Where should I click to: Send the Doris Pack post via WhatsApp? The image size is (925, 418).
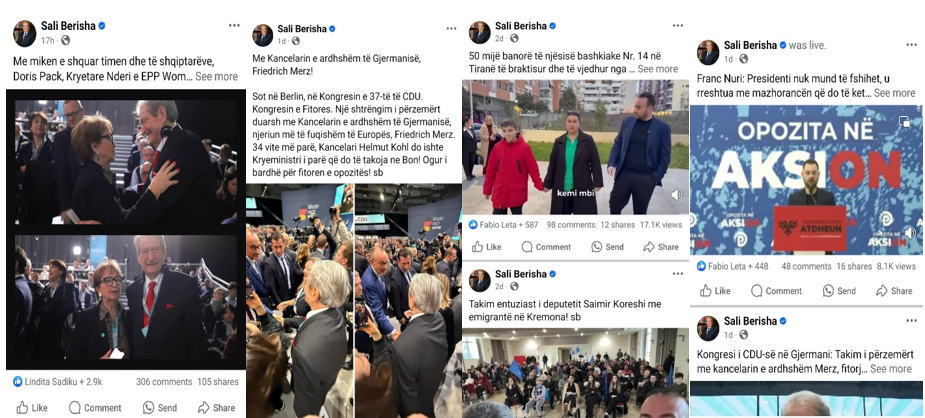tap(160, 407)
